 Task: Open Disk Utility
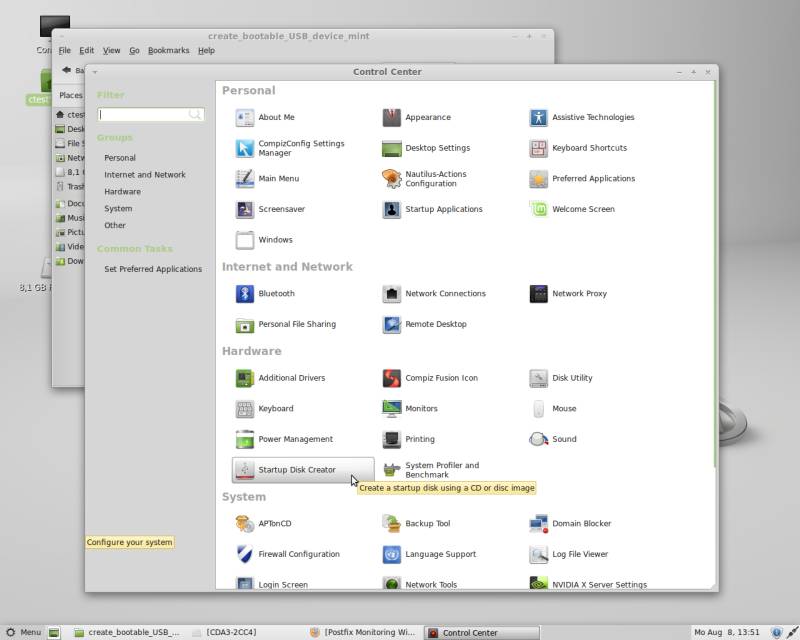[561, 378]
